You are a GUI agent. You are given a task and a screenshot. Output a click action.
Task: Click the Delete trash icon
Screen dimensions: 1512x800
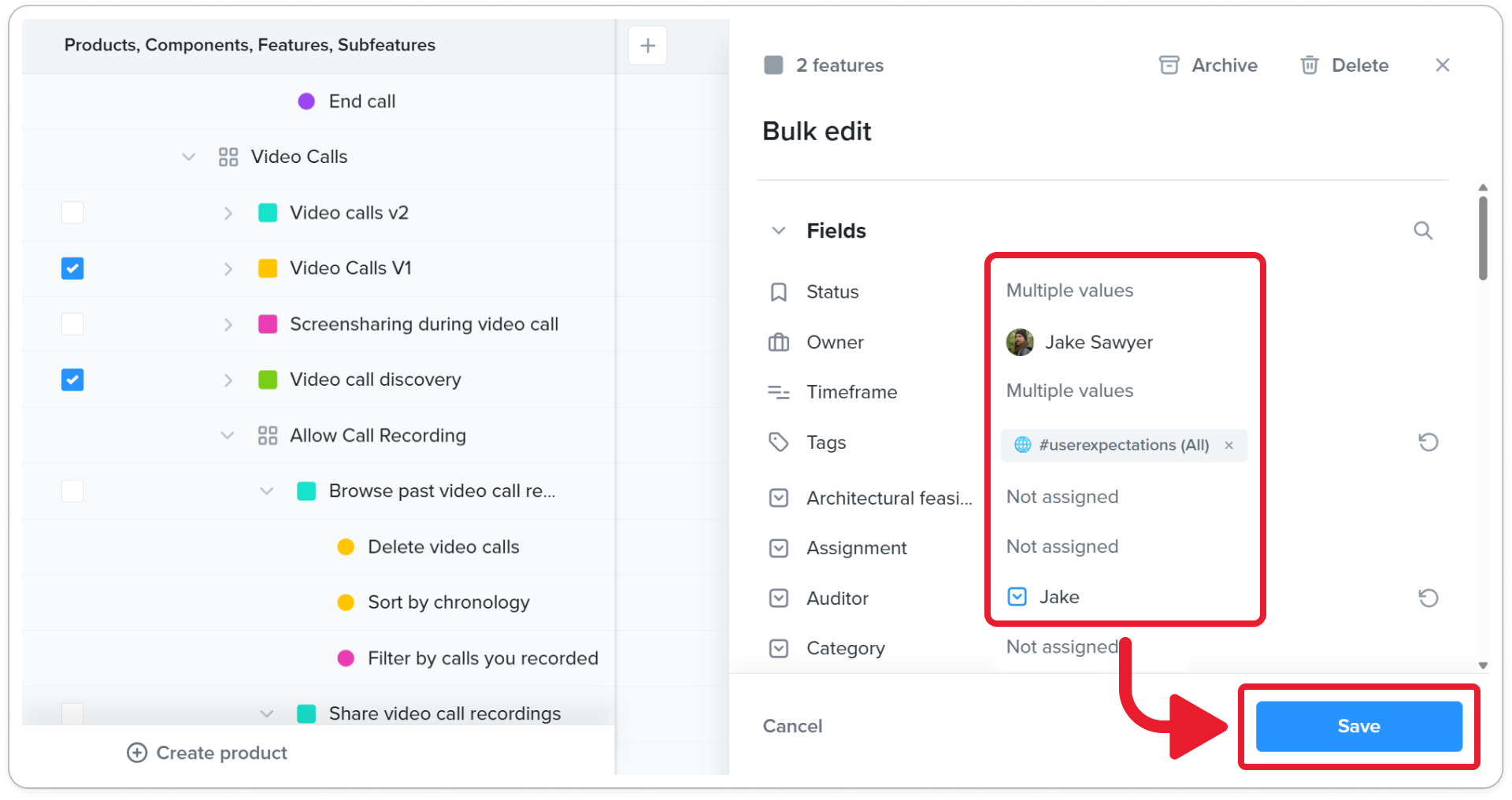point(1310,65)
